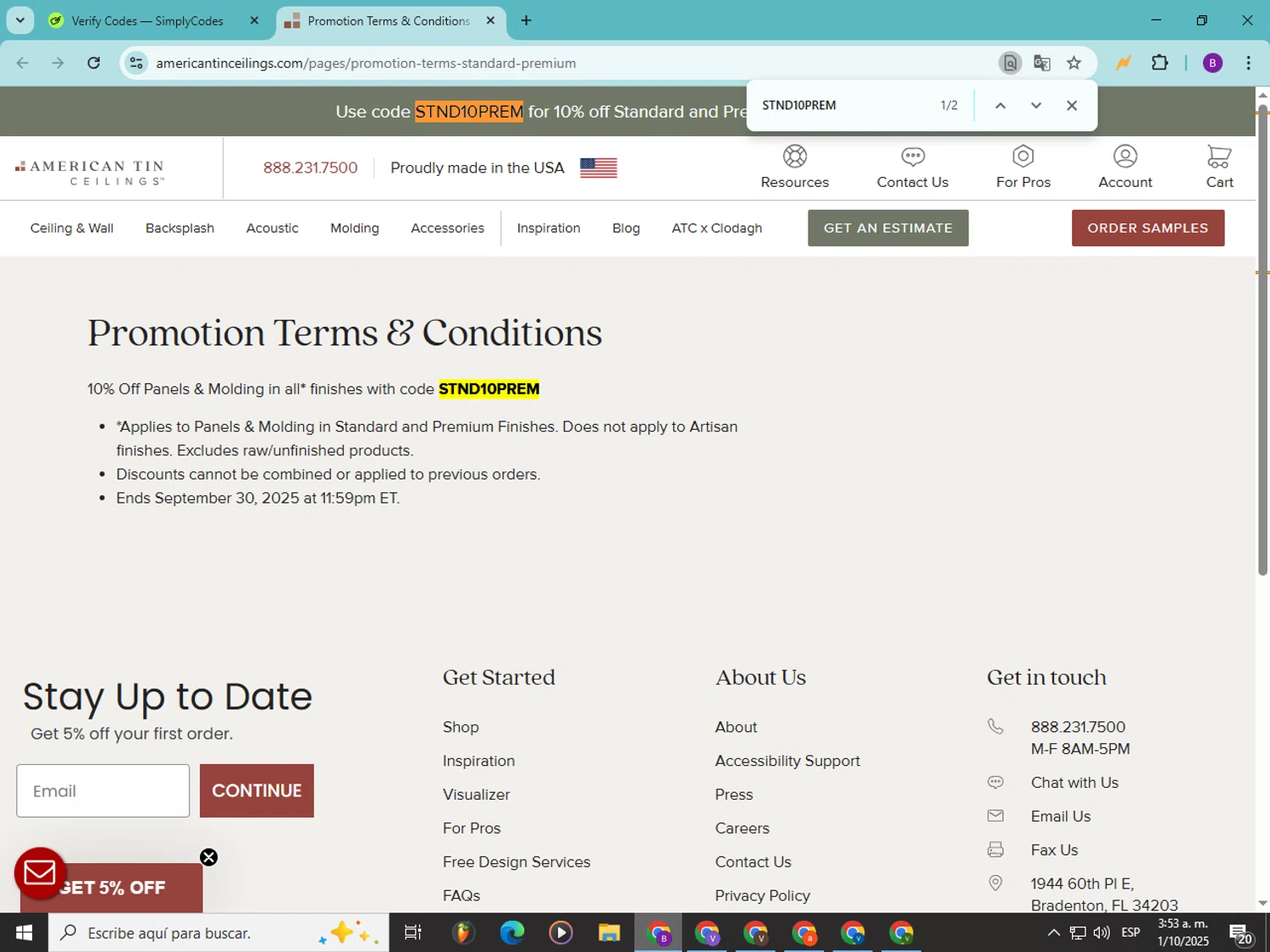Open the Resources lifebuoy icon
This screenshot has height=952, width=1270.
pyautogui.click(x=794, y=157)
